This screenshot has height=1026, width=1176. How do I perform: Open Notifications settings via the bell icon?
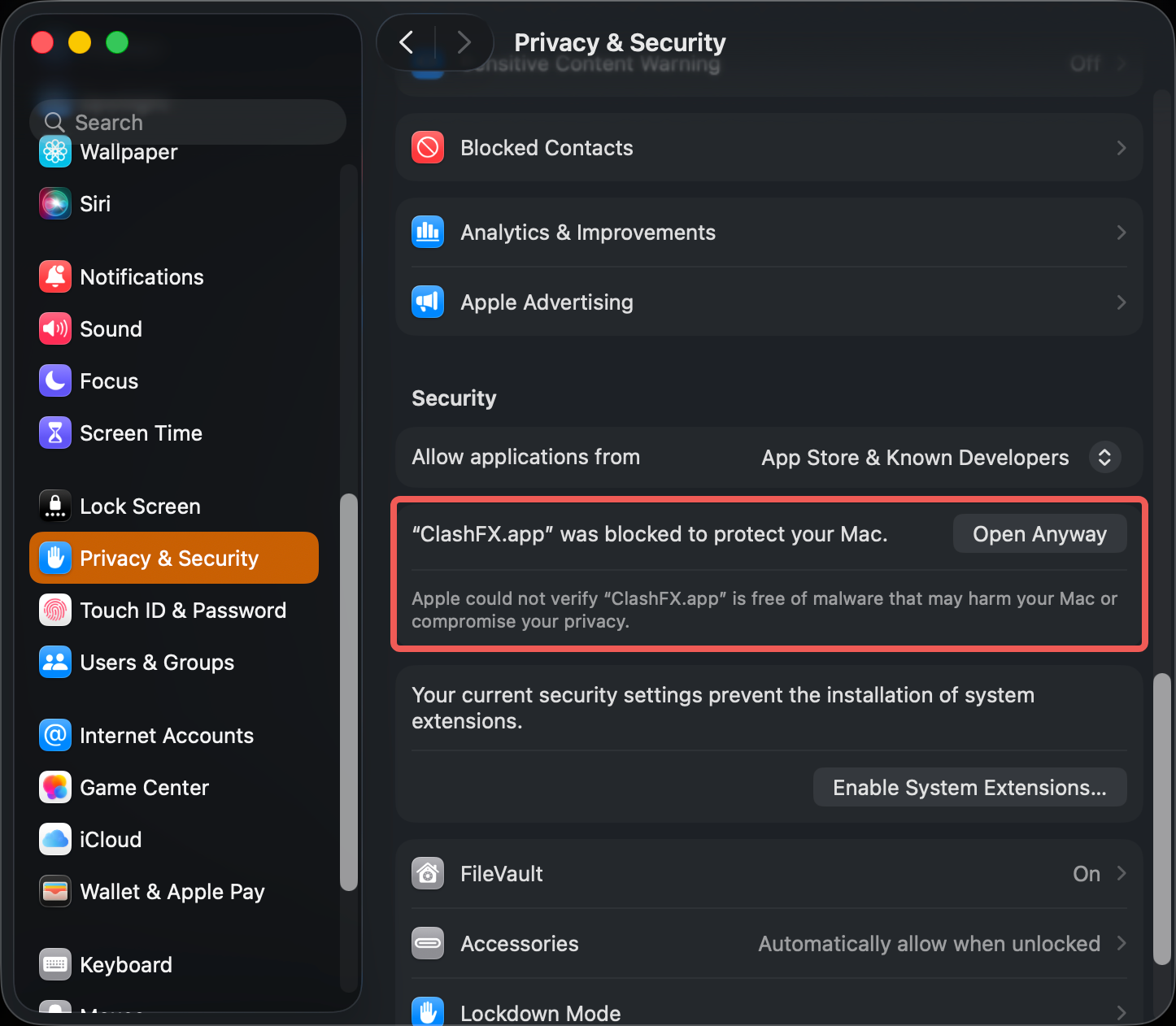pyautogui.click(x=54, y=276)
